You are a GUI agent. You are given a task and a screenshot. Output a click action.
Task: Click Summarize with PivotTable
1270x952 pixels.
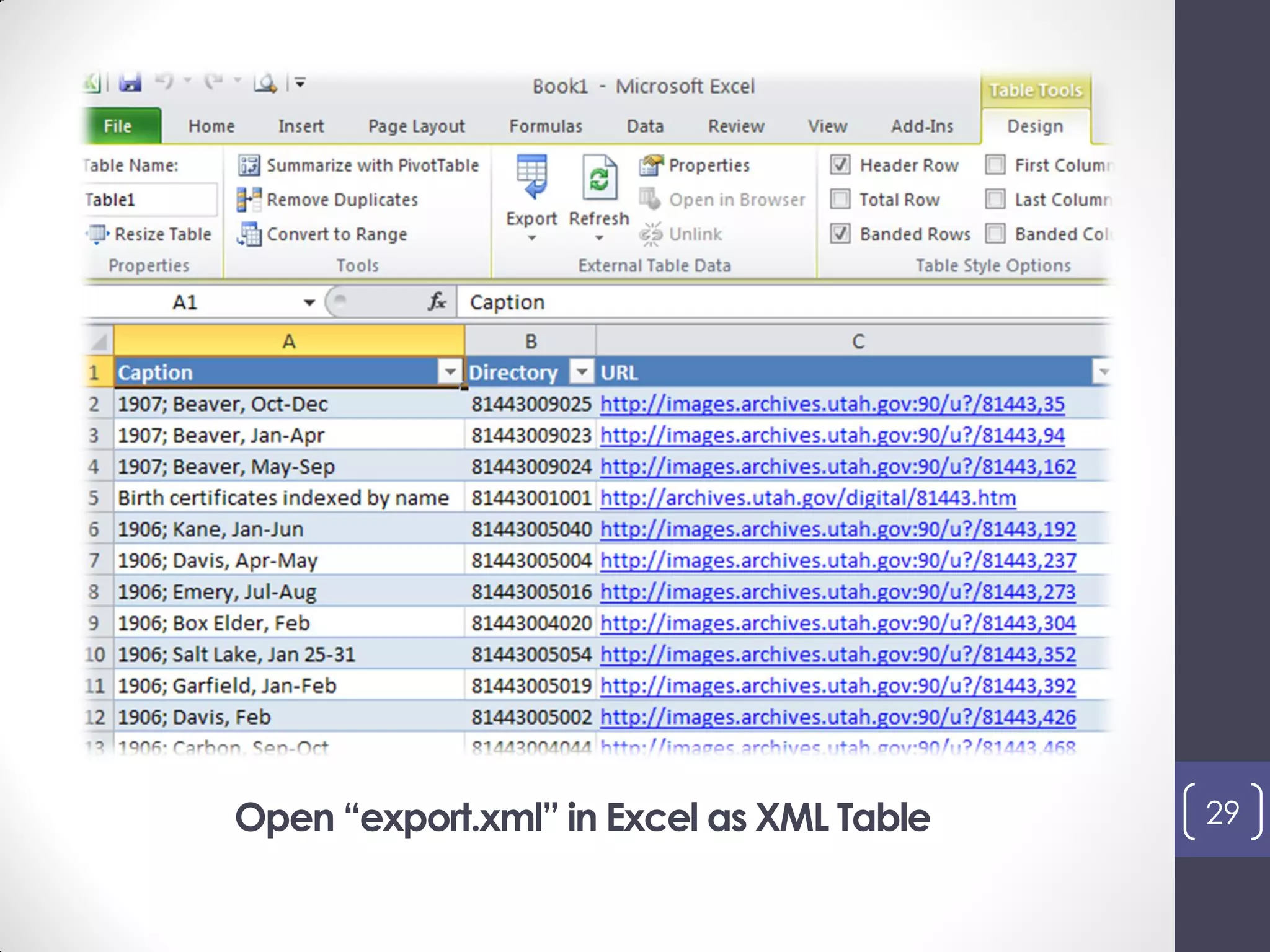pyautogui.click(x=358, y=165)
